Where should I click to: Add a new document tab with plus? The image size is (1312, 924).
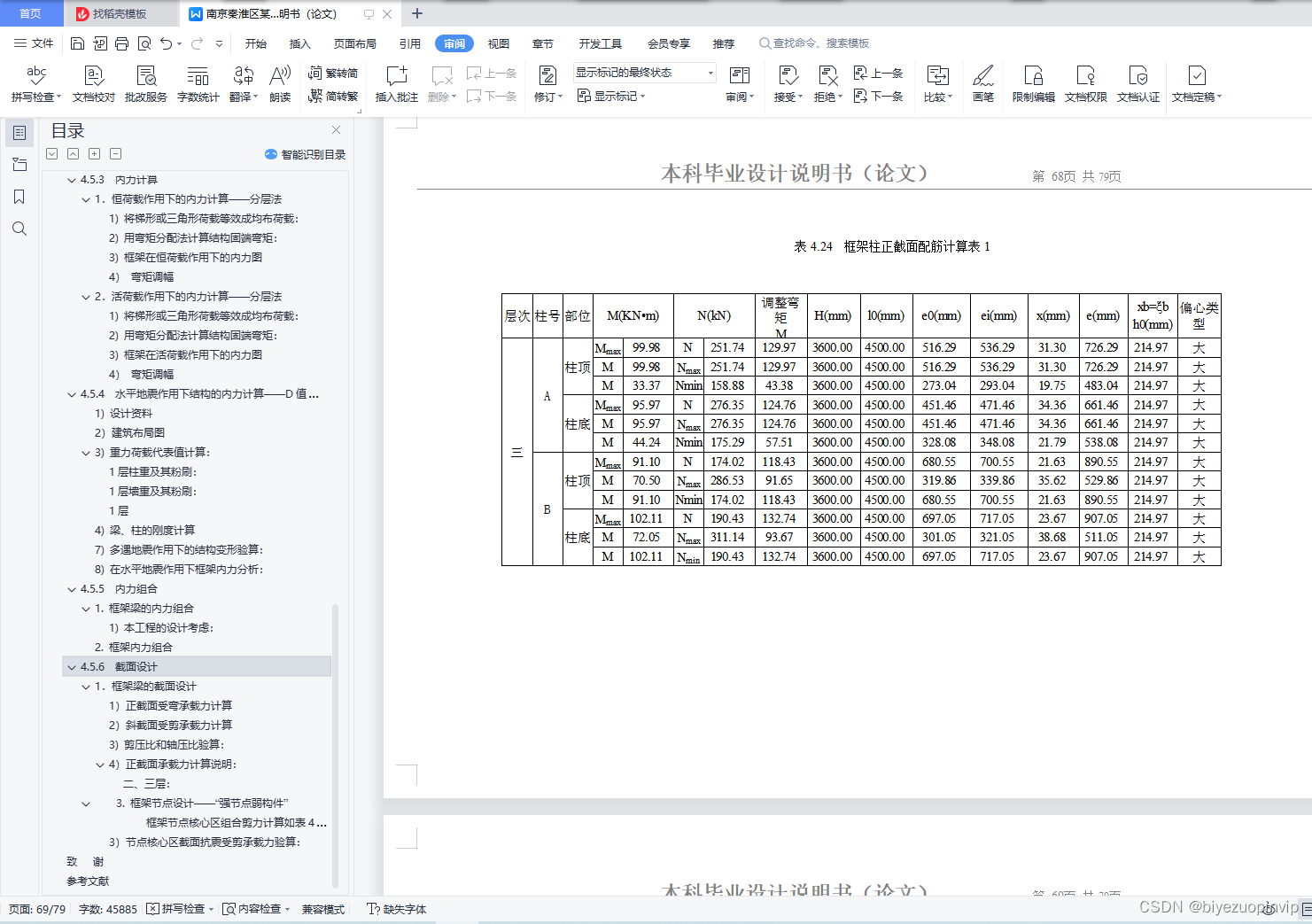point(417,13)
